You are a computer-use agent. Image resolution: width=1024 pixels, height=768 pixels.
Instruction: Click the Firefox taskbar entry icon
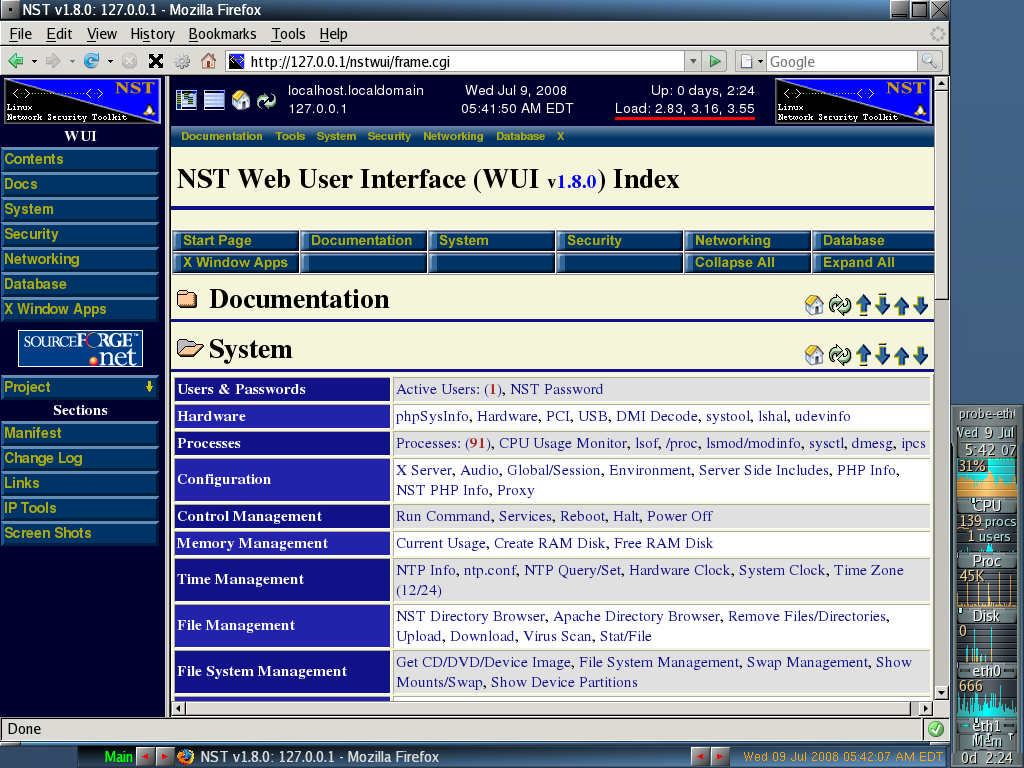[185, 757]
